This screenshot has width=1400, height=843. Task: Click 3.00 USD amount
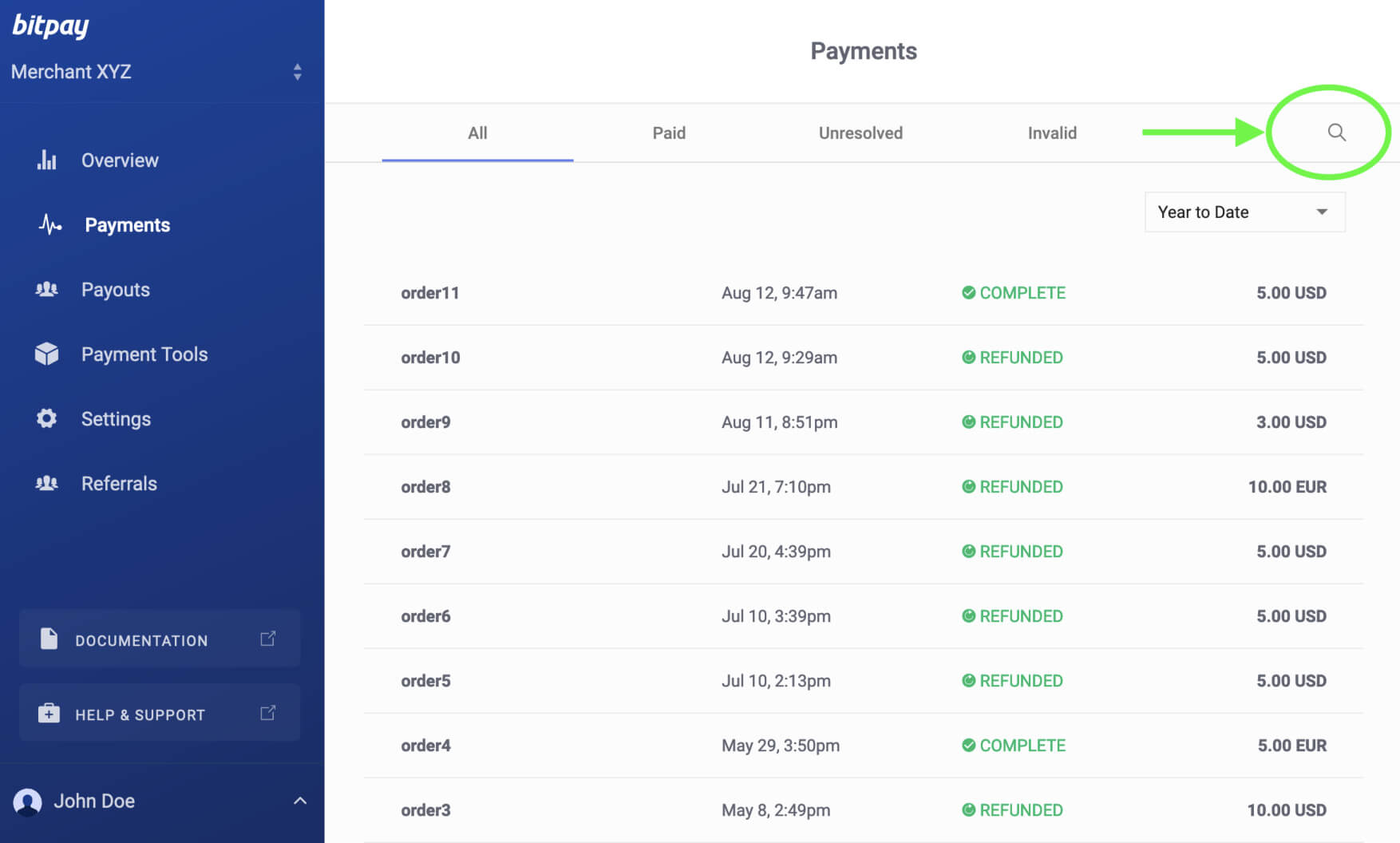click(1291, 422)
